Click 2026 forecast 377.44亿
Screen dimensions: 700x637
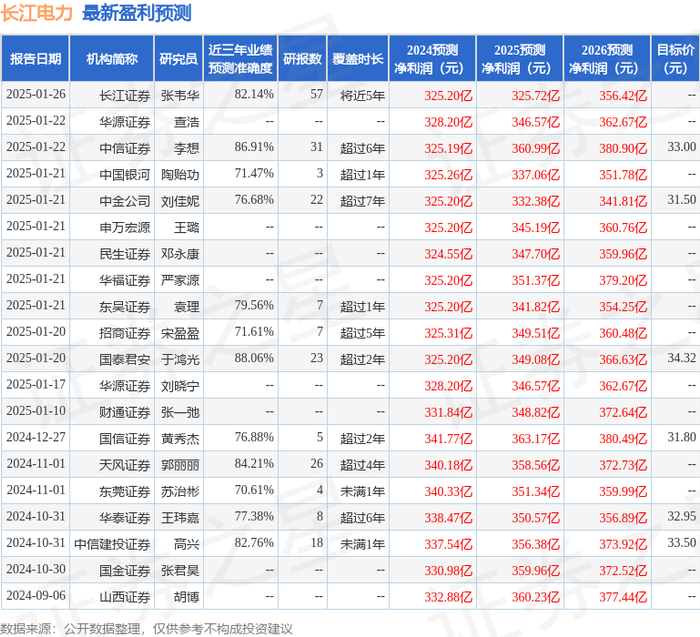[x=623, y=597]
